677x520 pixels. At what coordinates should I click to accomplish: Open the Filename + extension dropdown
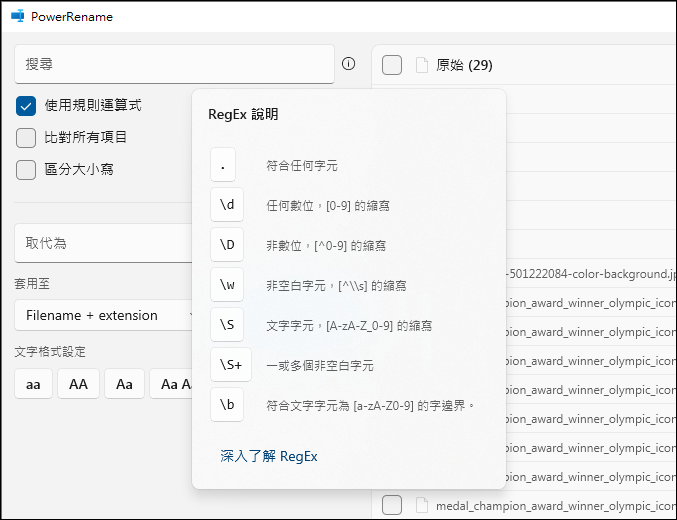pos(104,315)
